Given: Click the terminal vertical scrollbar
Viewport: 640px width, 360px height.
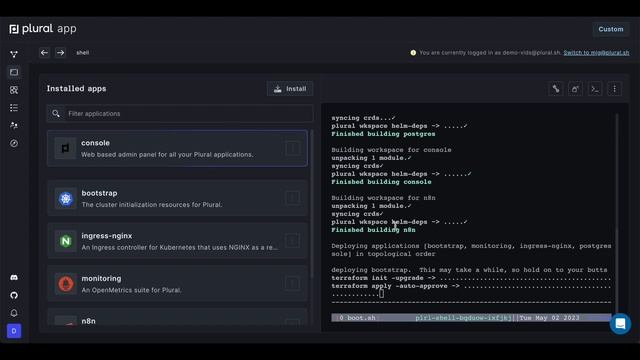Looking at the screenshot, I should [x=616, y=212].
